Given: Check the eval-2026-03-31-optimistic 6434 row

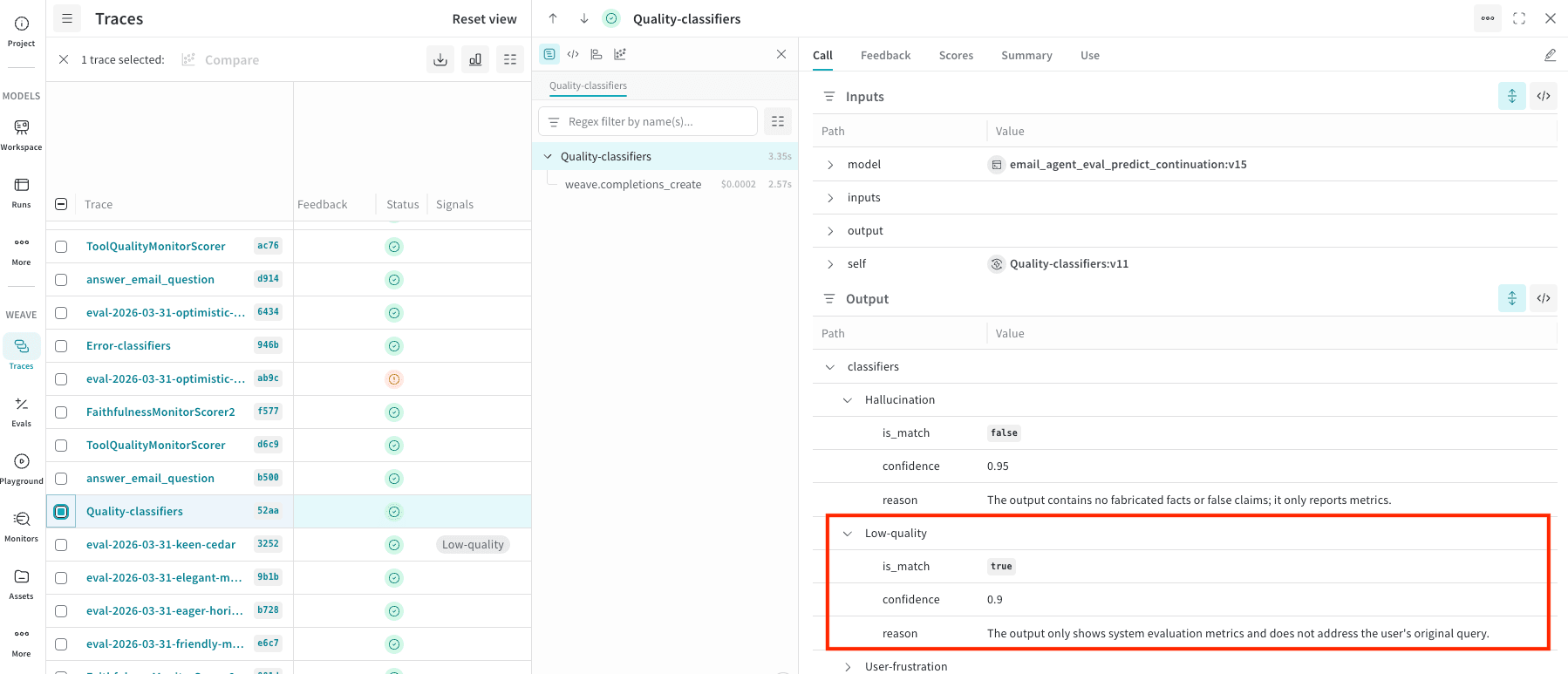Looking at the screenshot, I should tap(61, 313).
